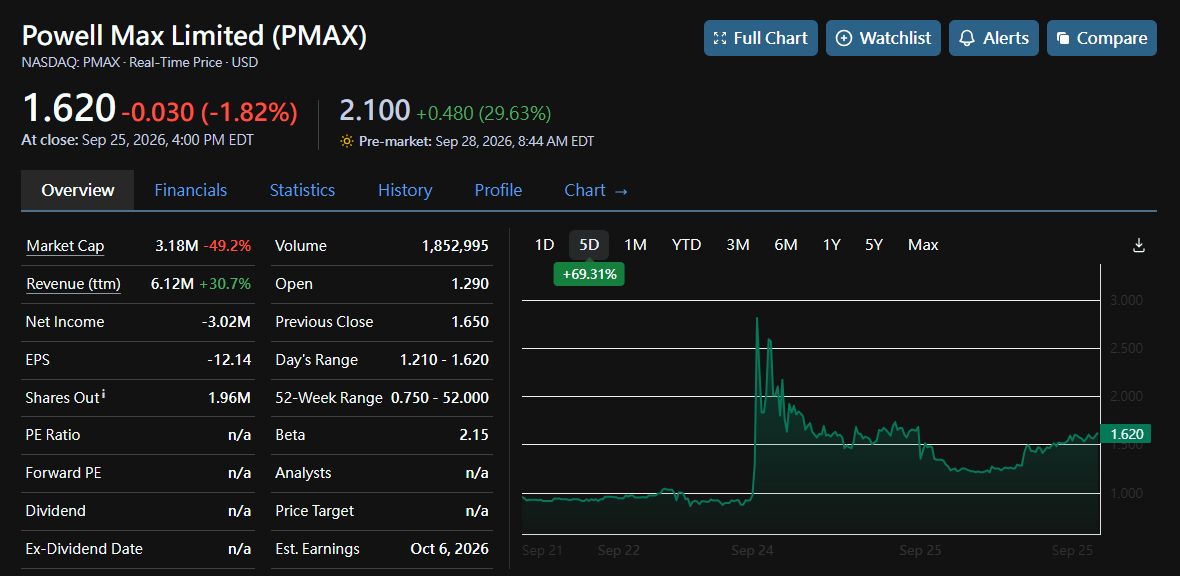Go to the Chart tab
Image resolution: width=1180 pixels, height=576 pixels.
pos(595,190)
